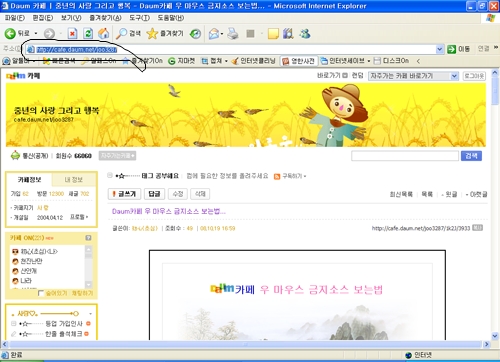Open Favorites (즐겨찾기) star toolbar button

click(x=165, y=33)
